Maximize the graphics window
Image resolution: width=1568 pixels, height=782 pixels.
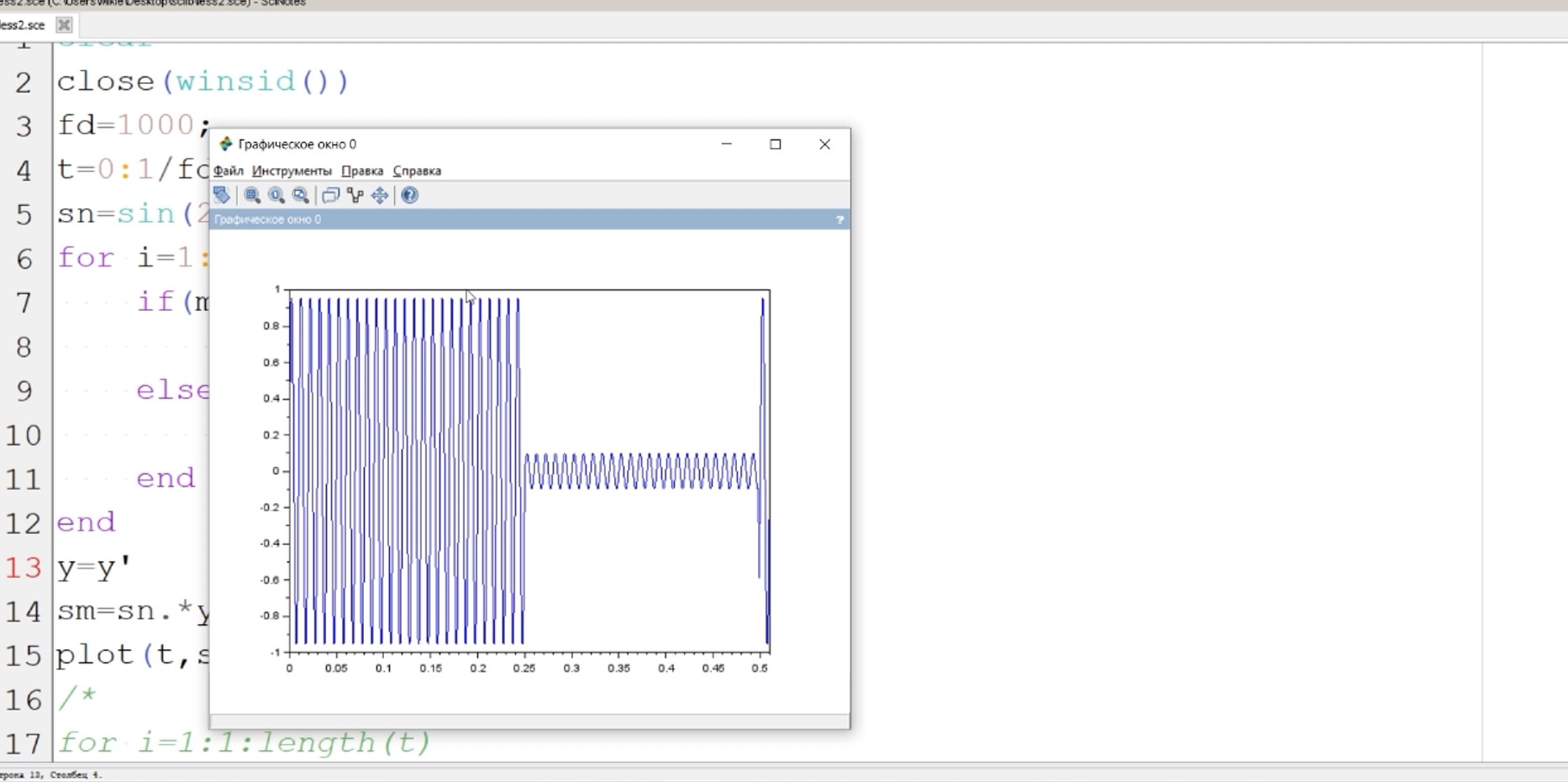point(776,144)
